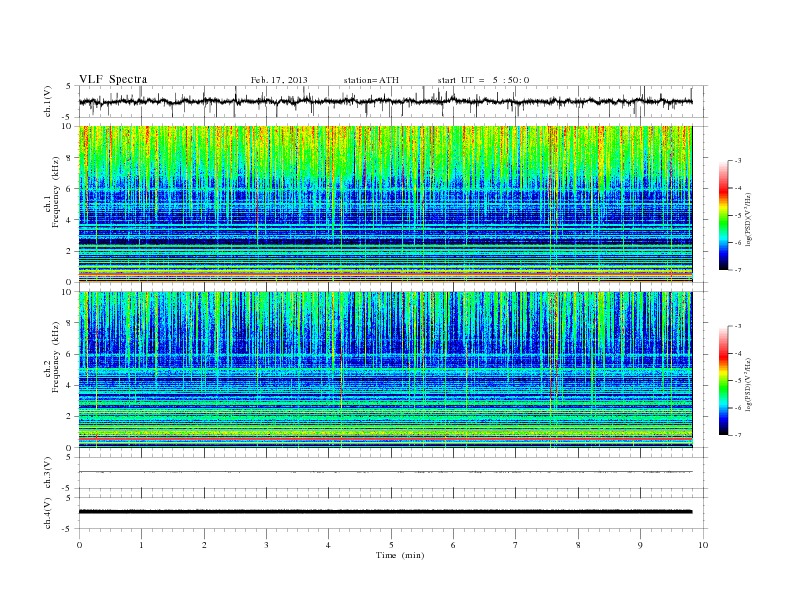Click the "4" kHz tick of ch.2 spectrogram
Image resolution: width=792 pixels, height=612 pixels.
pos(70,385)
